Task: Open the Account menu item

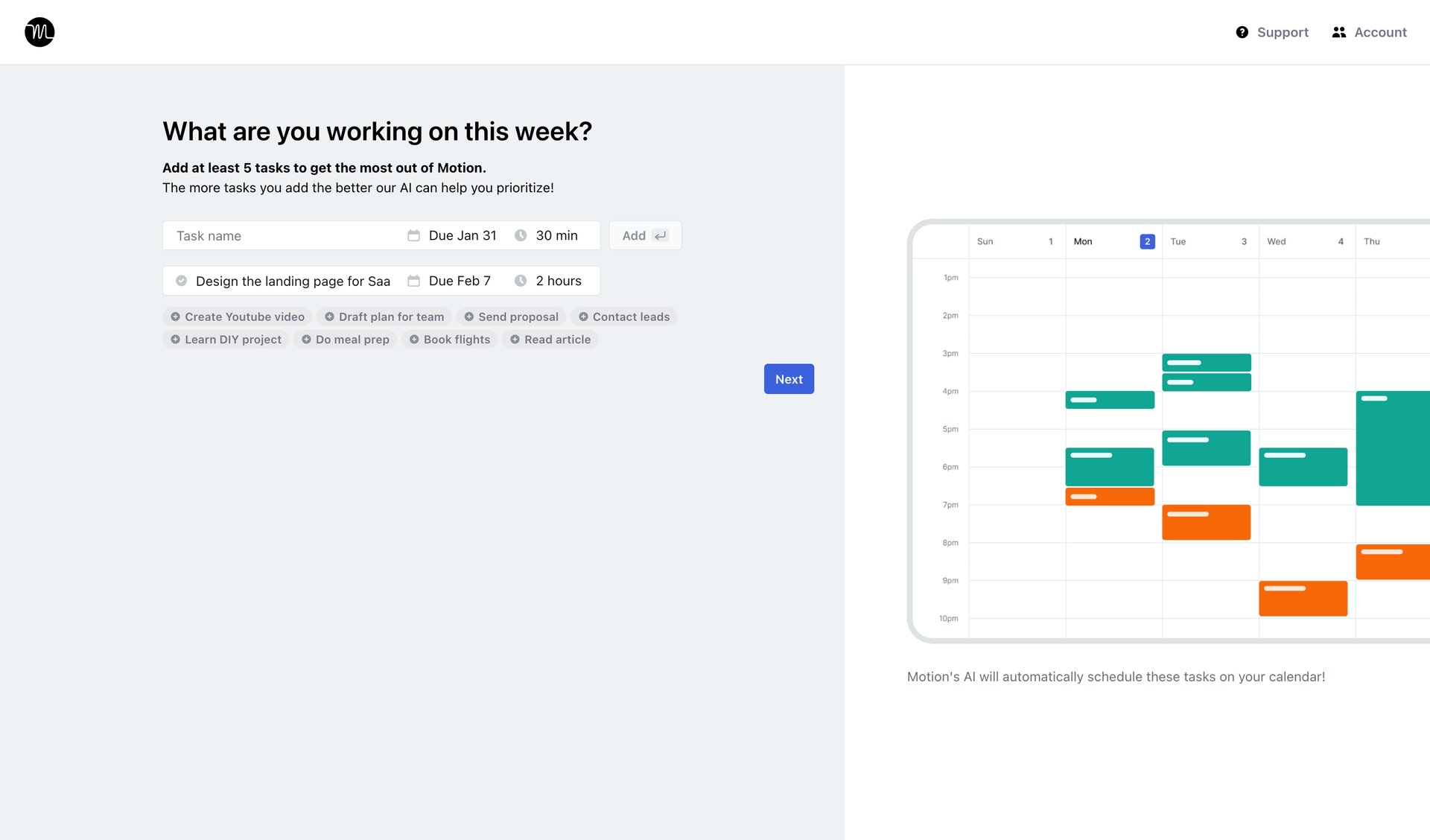Action: 1381,32
